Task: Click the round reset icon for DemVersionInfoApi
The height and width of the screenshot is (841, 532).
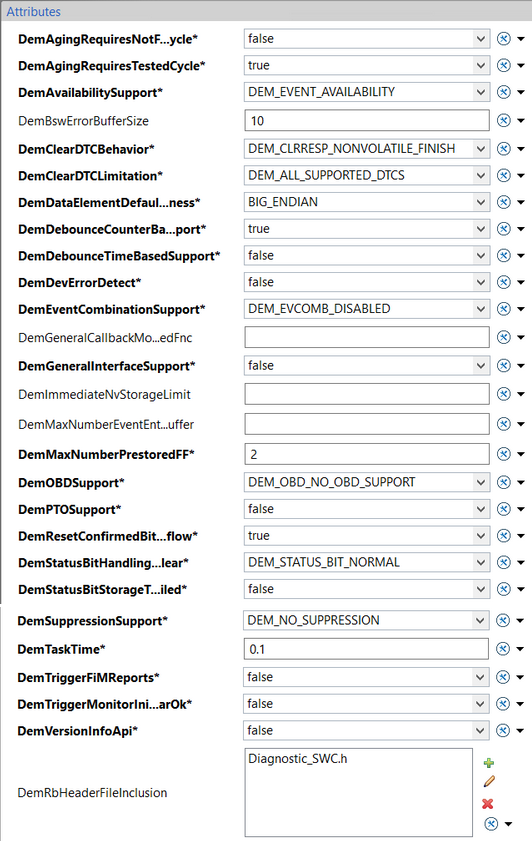Action: pyautogui.click(x=503, y=731)
